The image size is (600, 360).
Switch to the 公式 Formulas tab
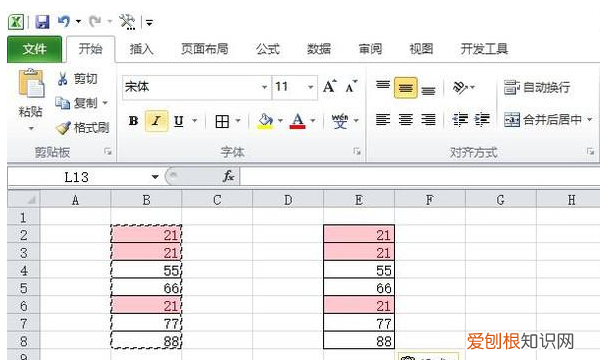click(x=268, y=49)
